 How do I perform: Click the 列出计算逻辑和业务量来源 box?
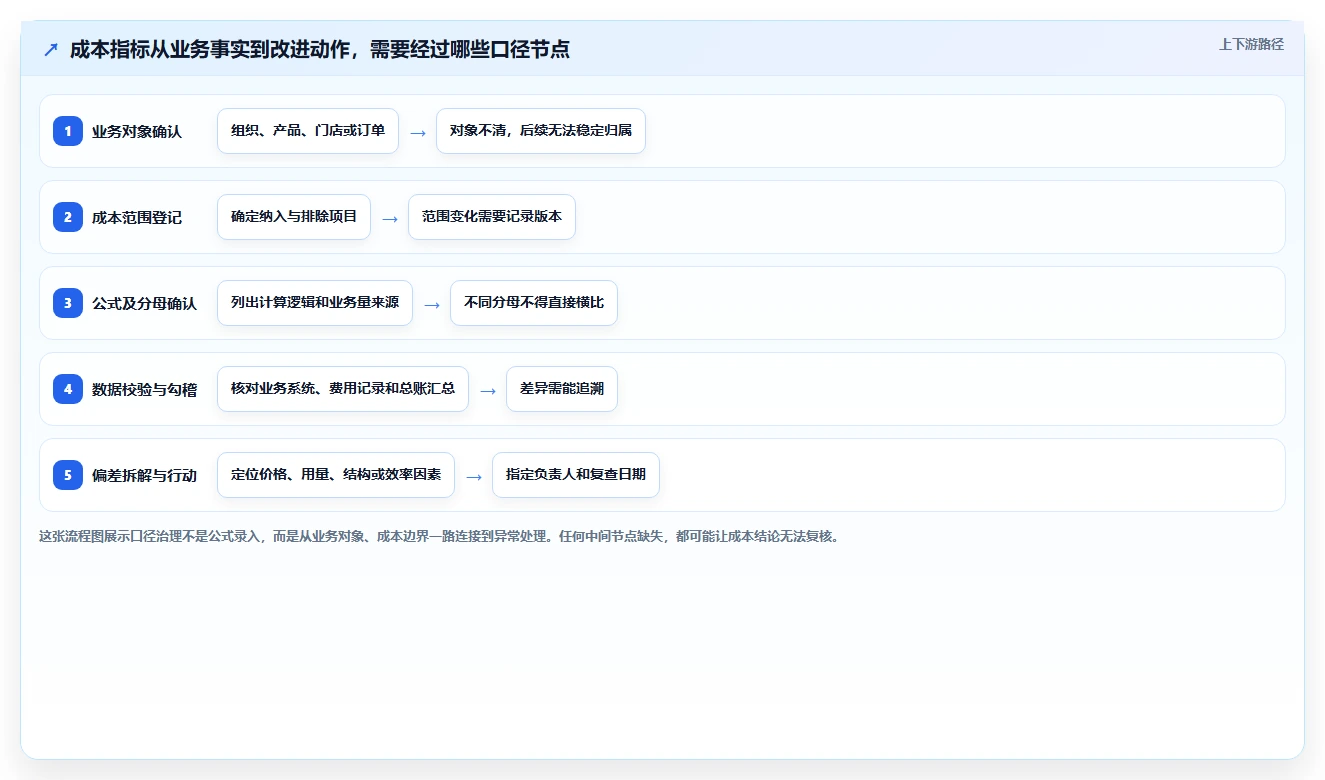tap(315, 303)
